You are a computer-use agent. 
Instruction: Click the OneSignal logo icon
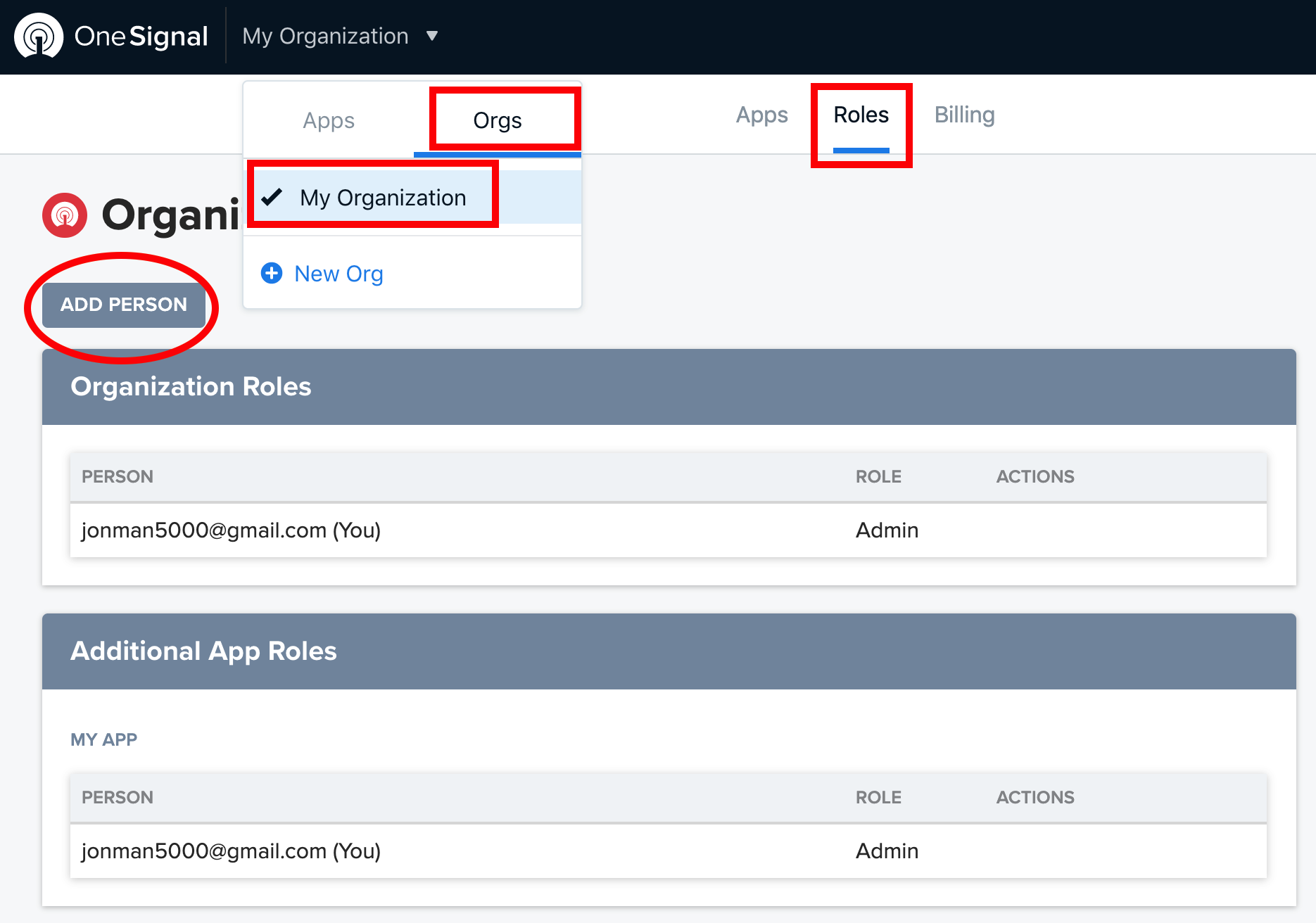pos(39,36)
